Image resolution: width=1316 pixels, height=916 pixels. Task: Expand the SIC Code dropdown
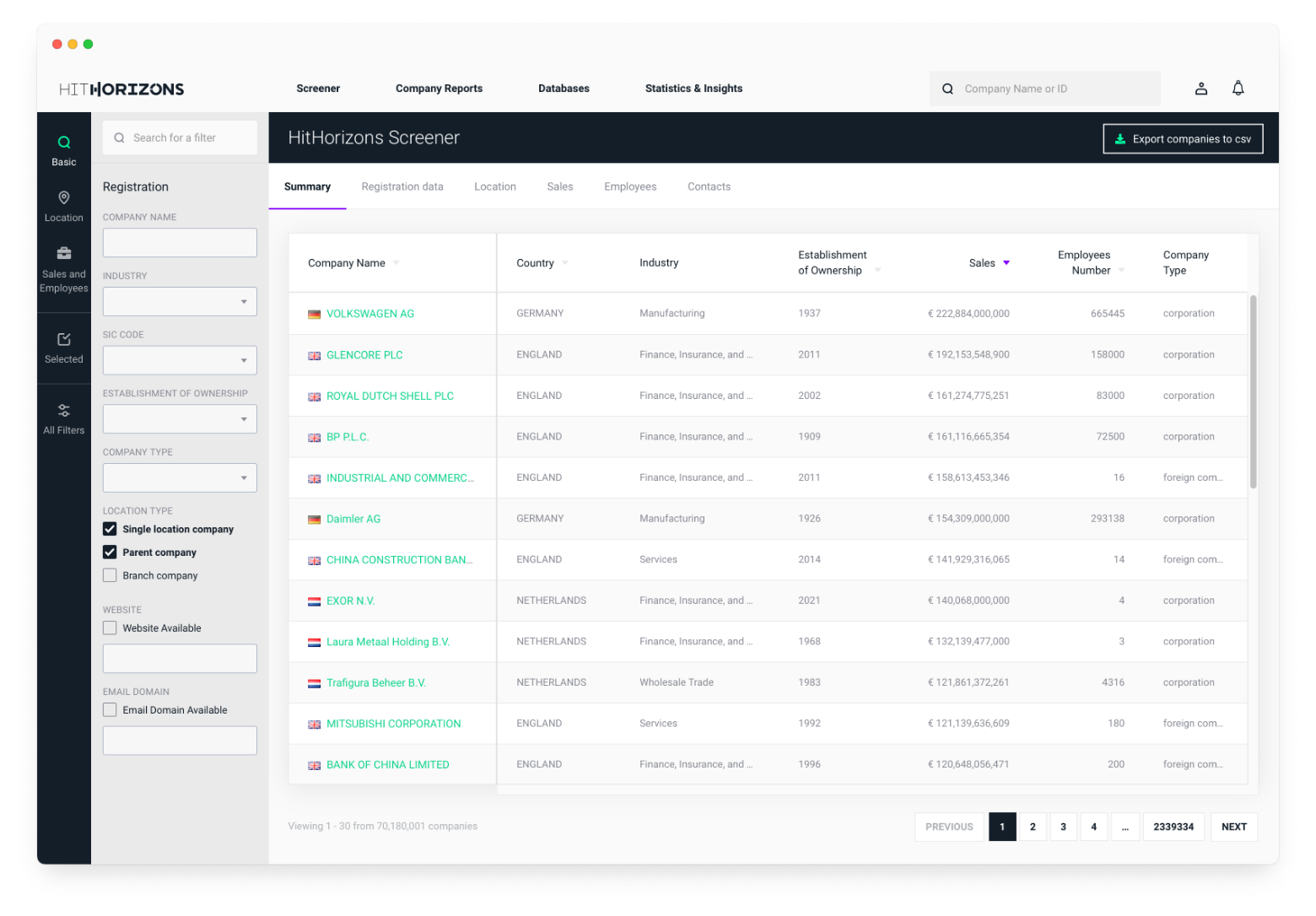coord(180,360)
